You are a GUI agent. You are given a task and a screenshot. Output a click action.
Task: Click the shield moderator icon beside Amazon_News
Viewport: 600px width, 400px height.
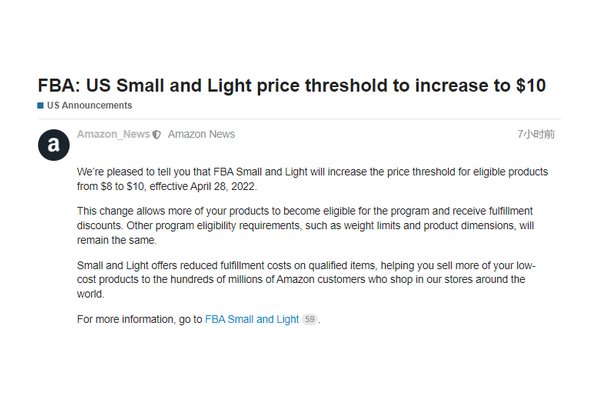pyautogui.click(x=157, y=135)
